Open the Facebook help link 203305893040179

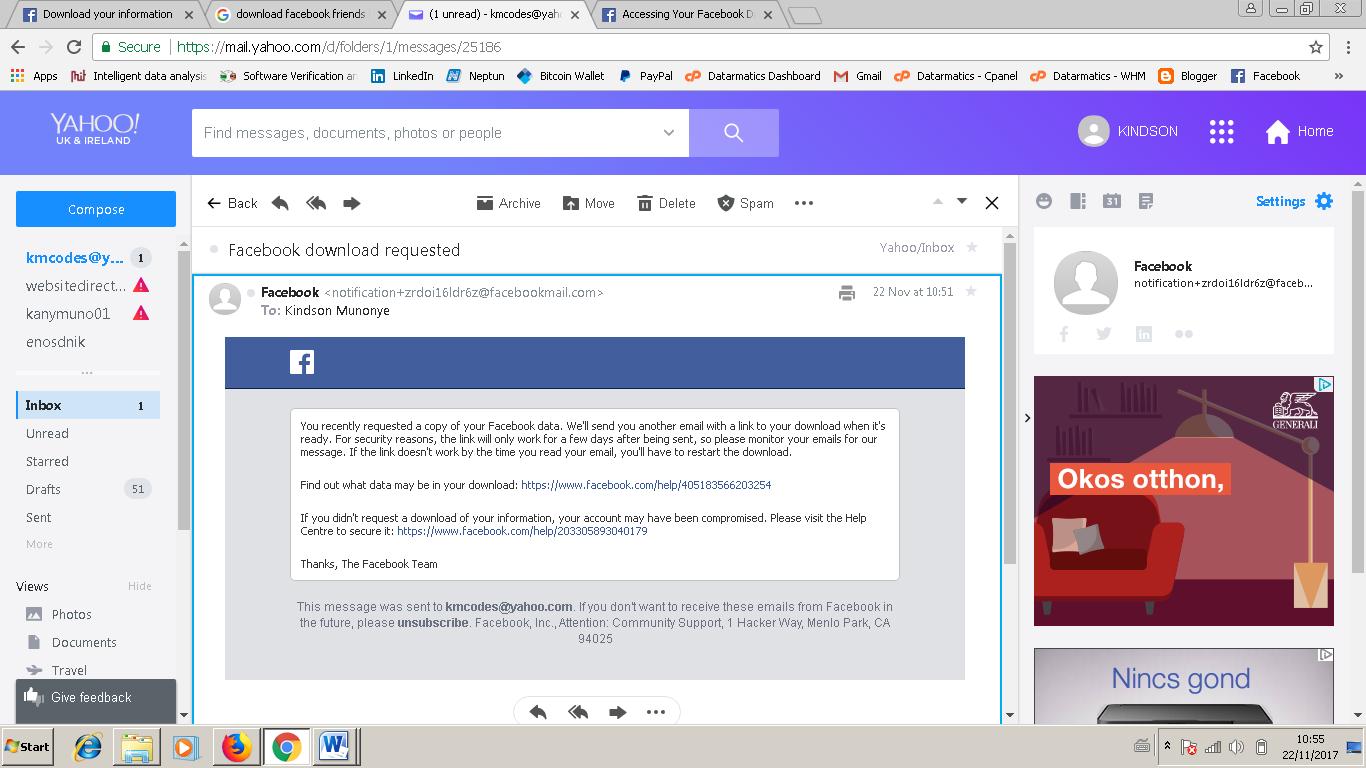point(522,531)
